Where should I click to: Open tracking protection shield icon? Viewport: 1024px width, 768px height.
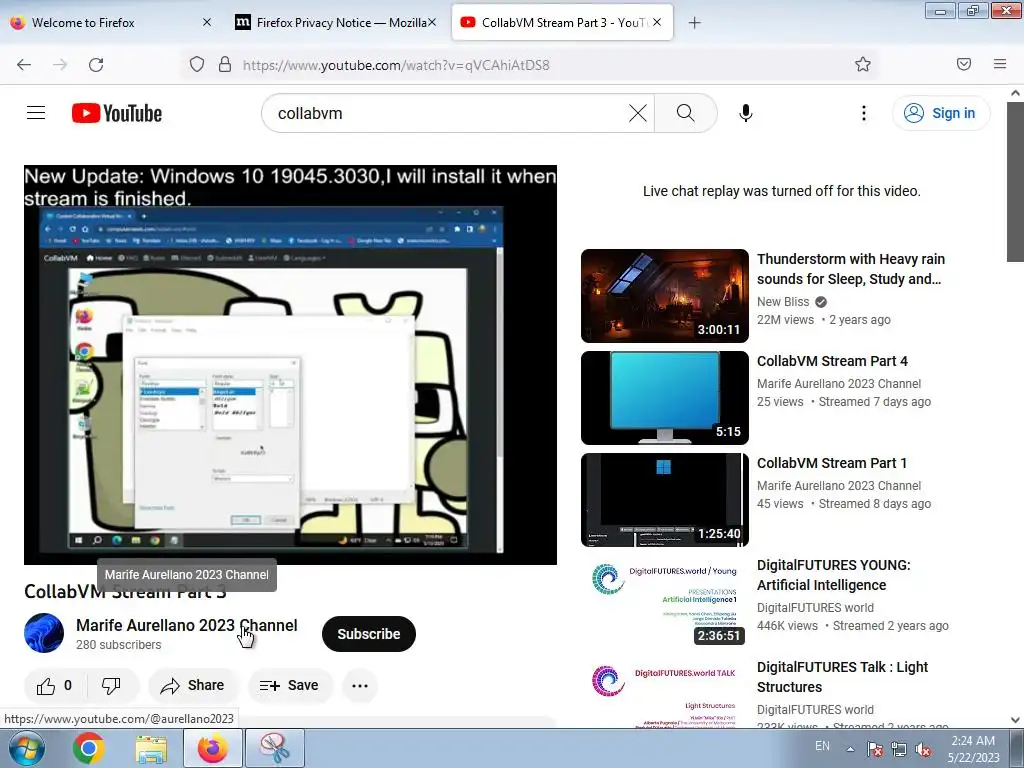197,65
